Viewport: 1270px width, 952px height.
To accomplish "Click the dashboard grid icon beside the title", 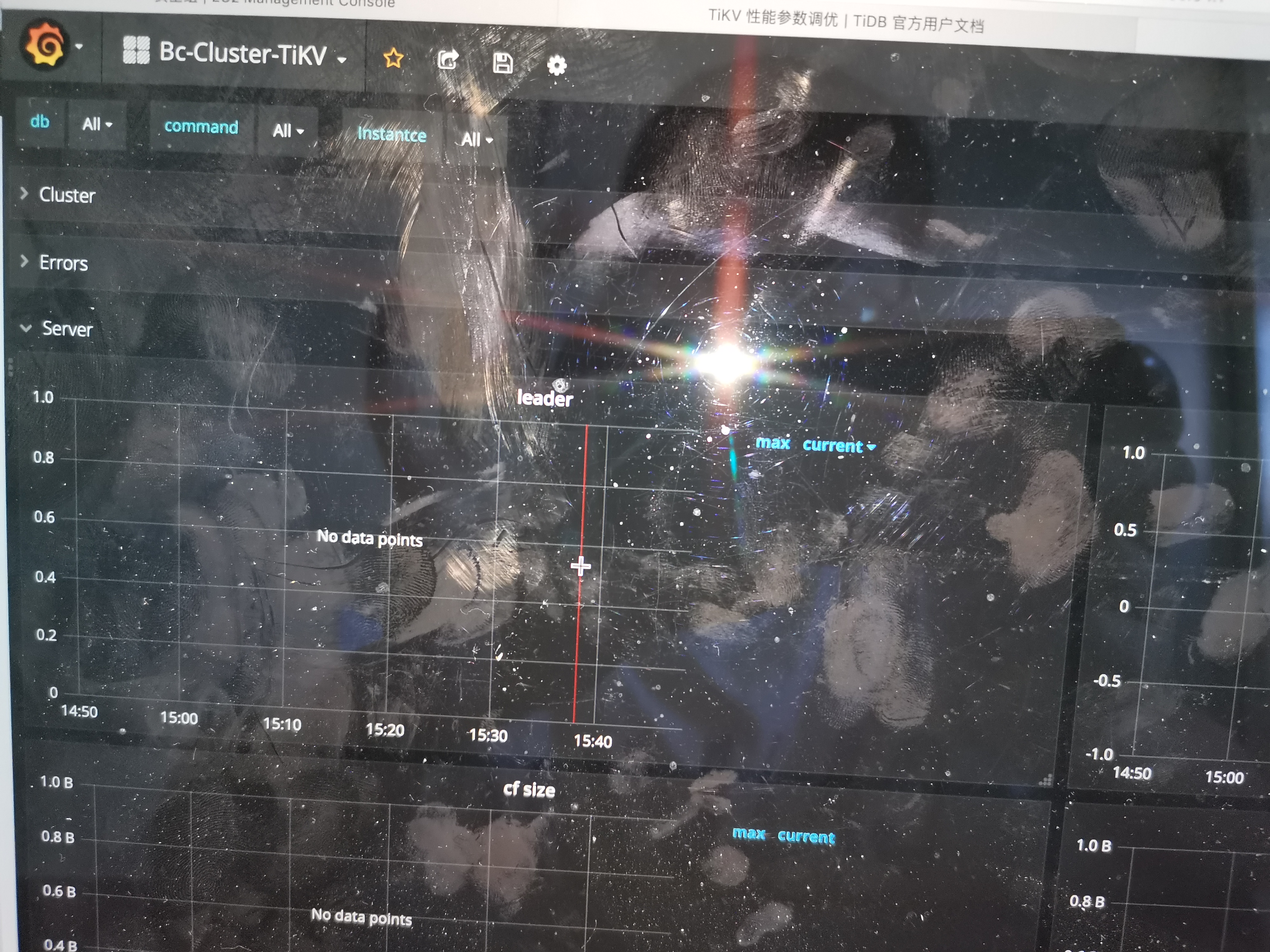I will (136, 50).
